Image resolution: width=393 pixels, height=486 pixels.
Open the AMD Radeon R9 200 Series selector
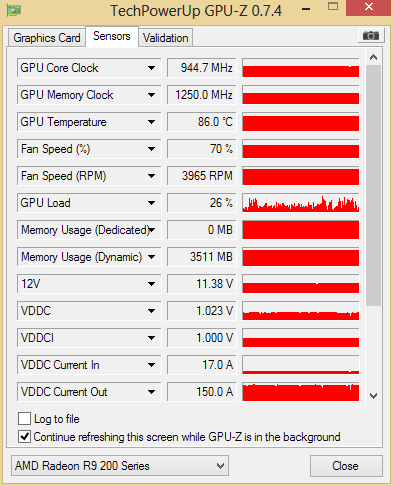click(120, 466)
